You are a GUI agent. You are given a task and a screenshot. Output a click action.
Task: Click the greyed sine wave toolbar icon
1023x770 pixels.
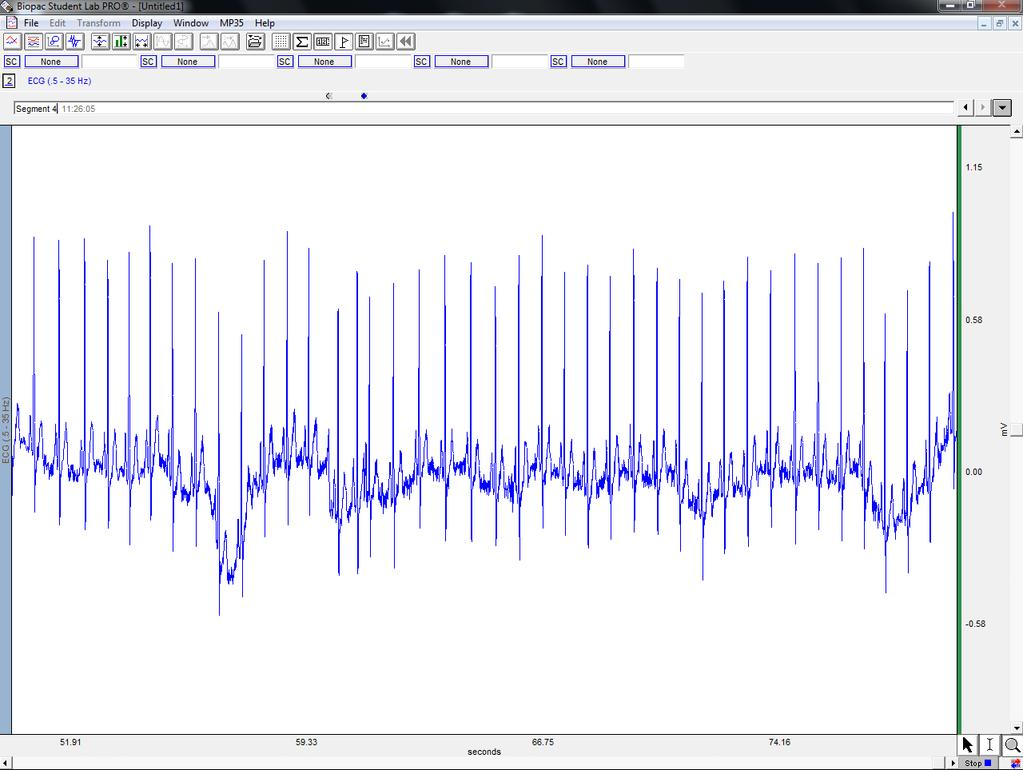[162, 42]
